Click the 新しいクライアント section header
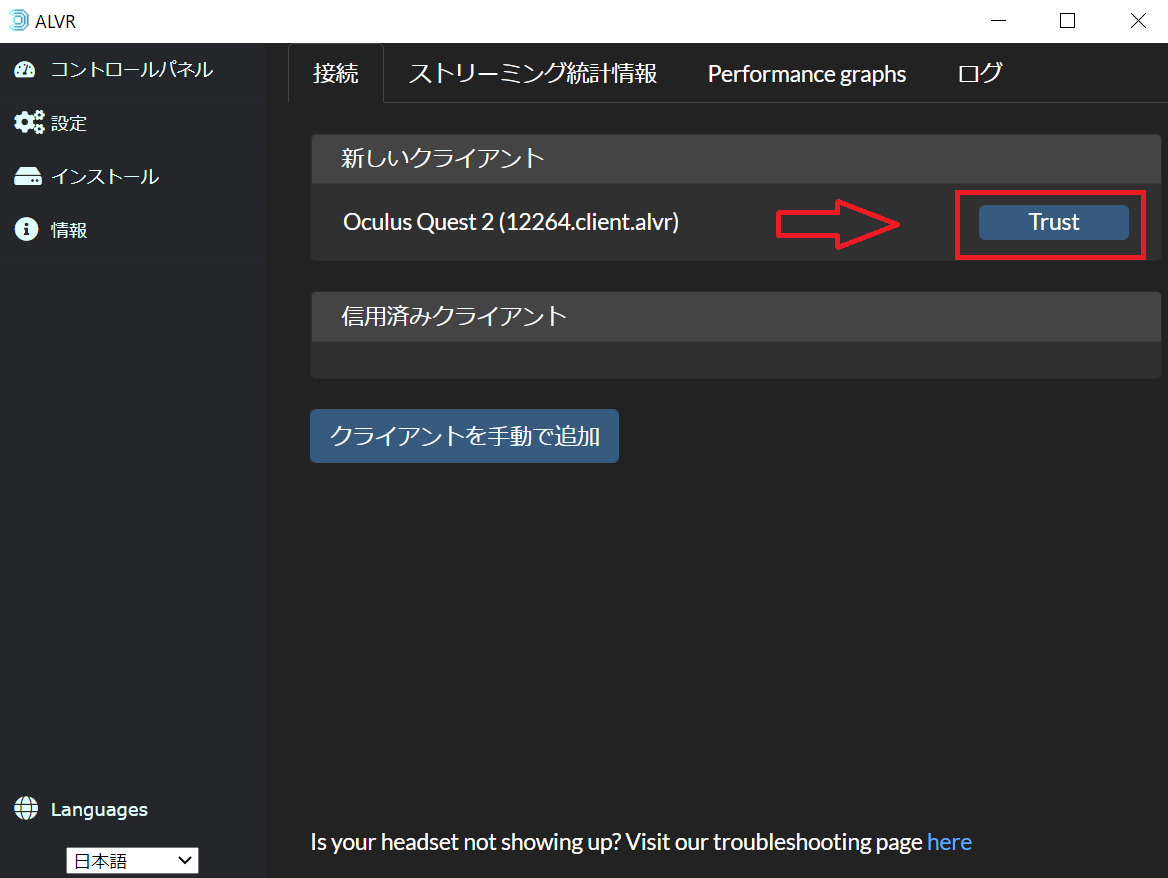 [736, 159]
